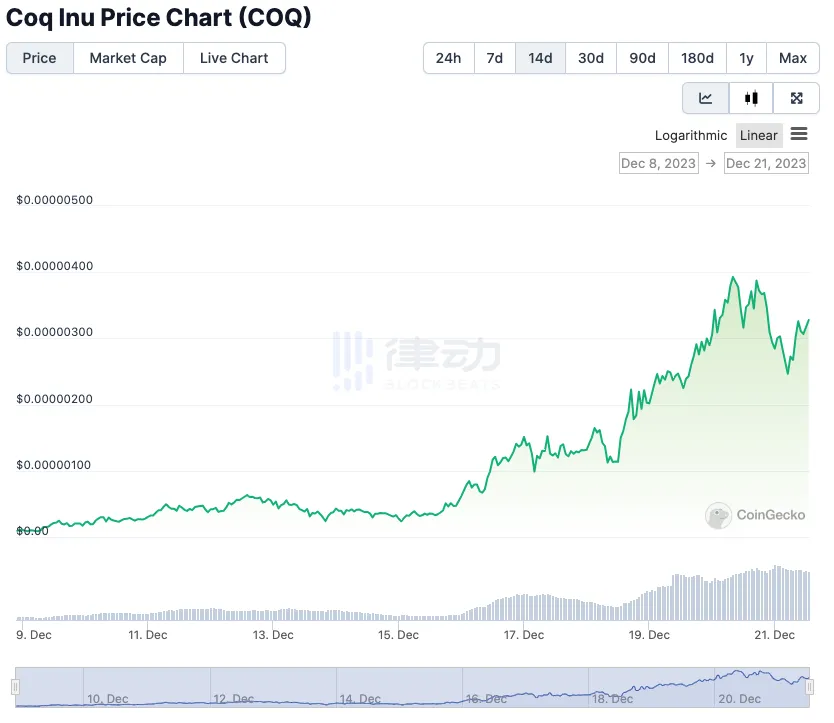
Task: Switch to candlestick chart icon
Action: click(x=751, y=98)
